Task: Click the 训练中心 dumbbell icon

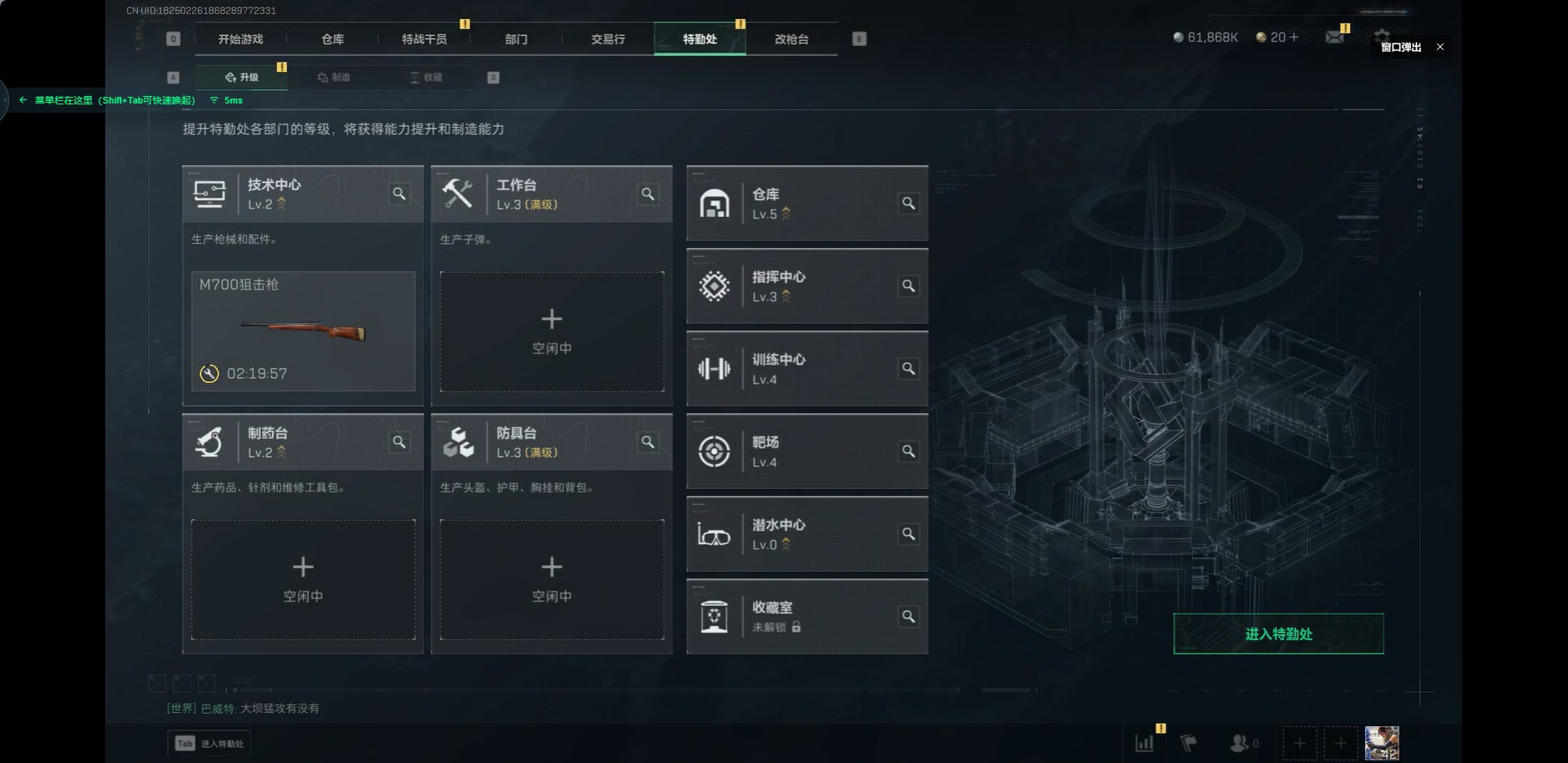Action: pos(714,368)
